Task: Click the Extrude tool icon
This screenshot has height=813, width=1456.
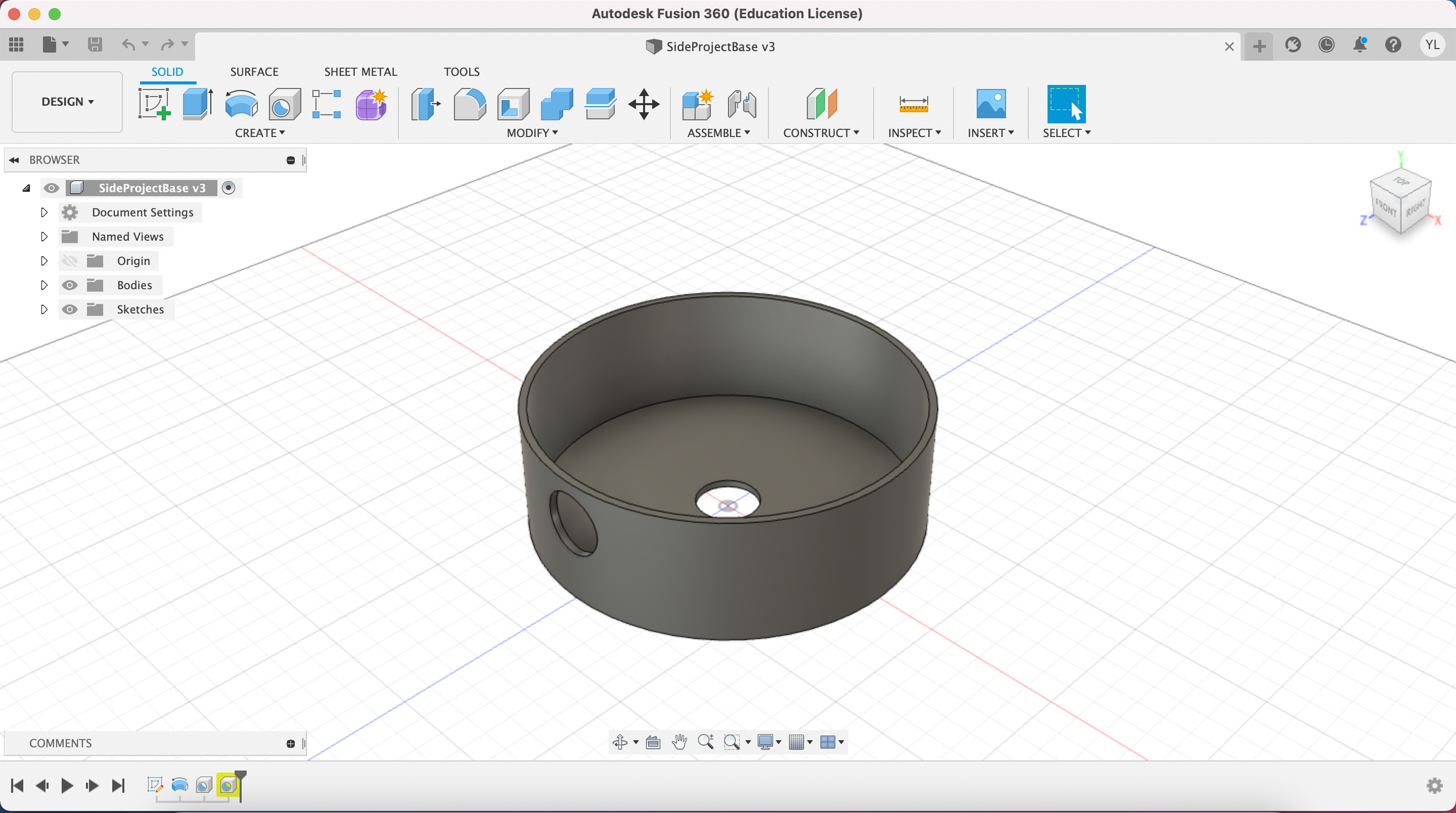Action: (x=197, y=104)
